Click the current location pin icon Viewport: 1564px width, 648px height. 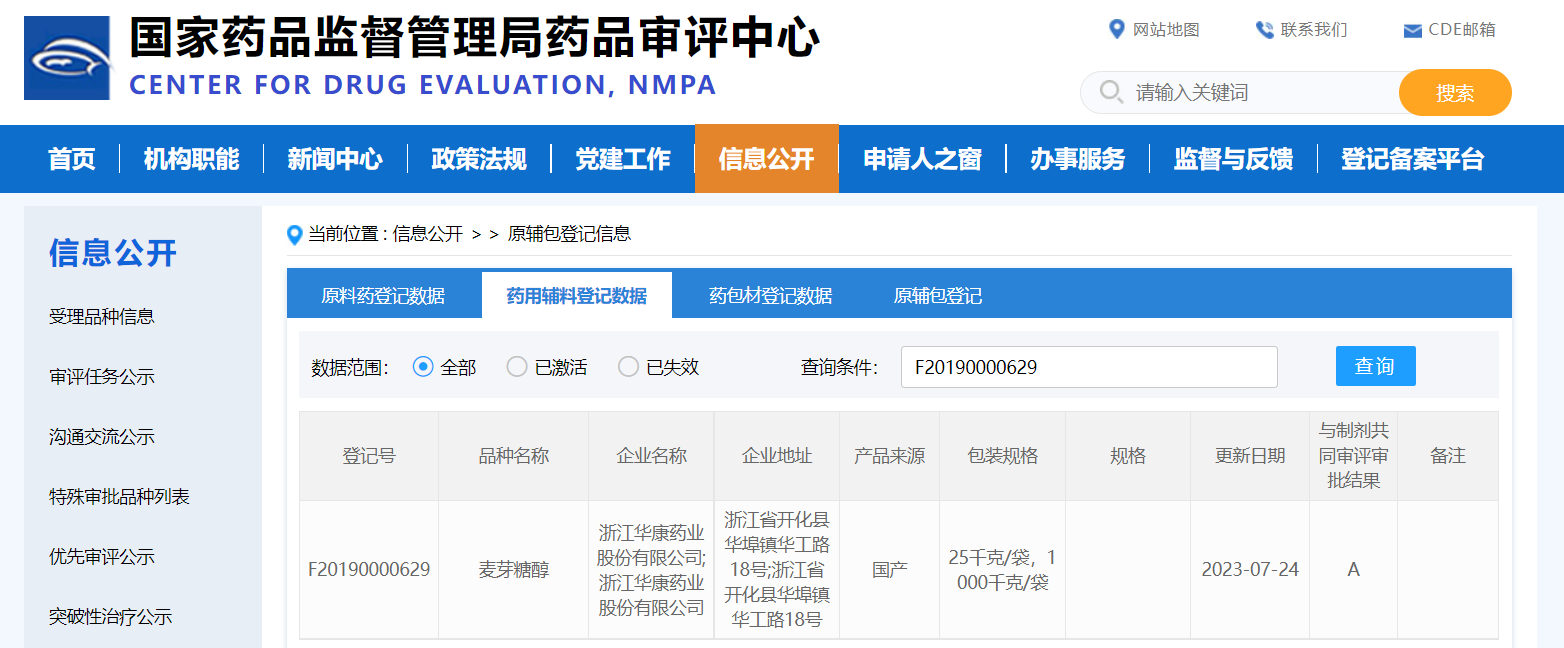tap(294, 235)
